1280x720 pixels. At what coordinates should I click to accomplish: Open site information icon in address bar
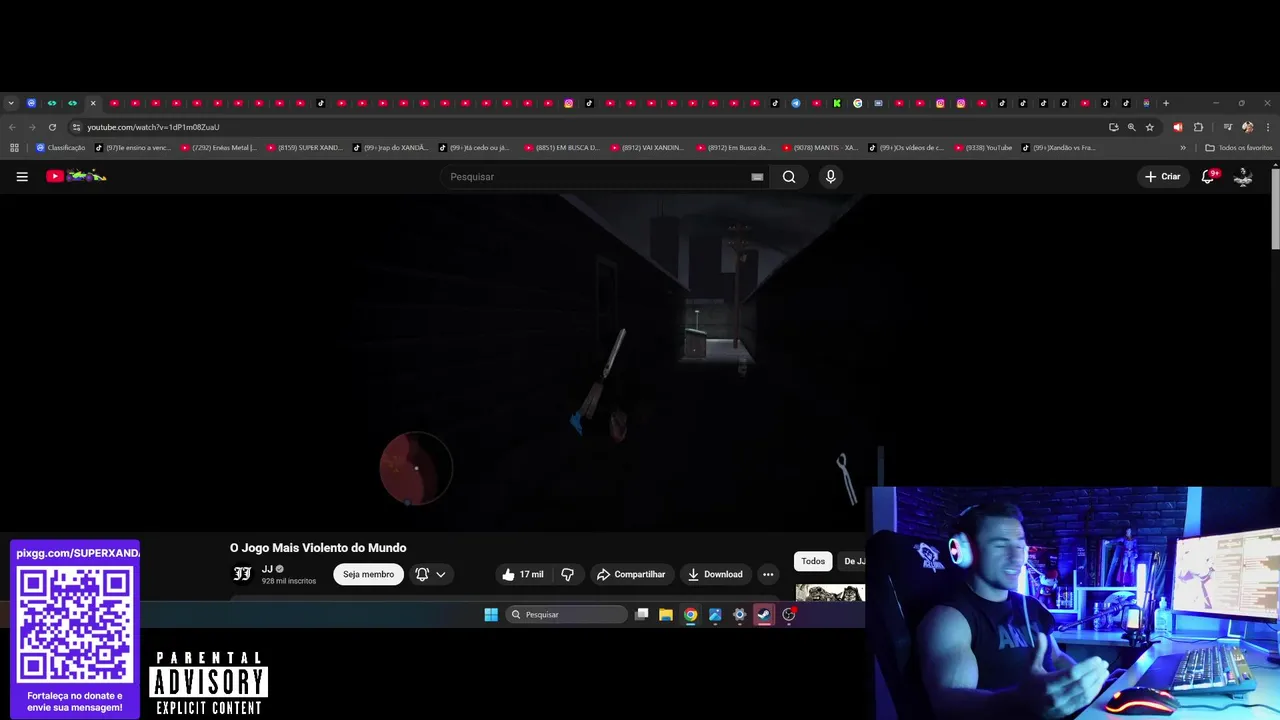click(76, 127)
